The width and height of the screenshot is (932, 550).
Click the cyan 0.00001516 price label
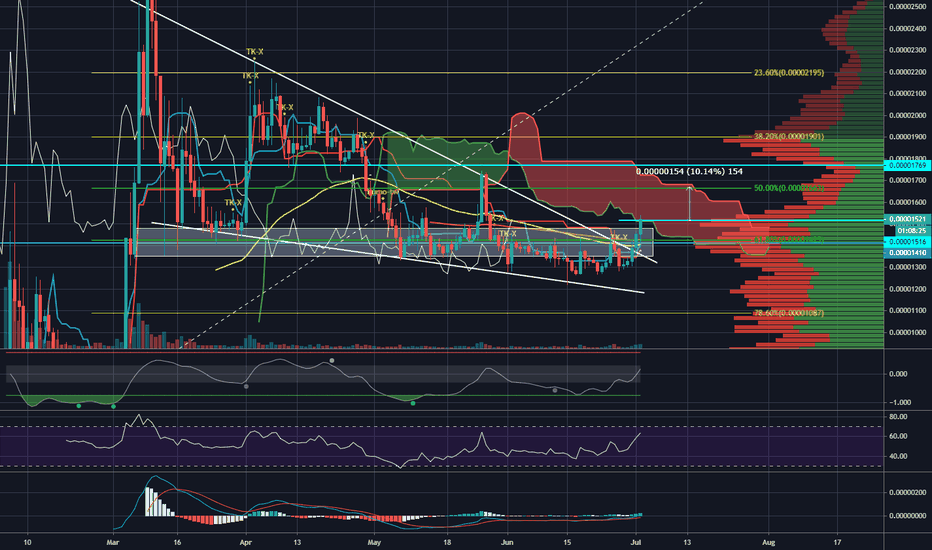coord(908,242)
